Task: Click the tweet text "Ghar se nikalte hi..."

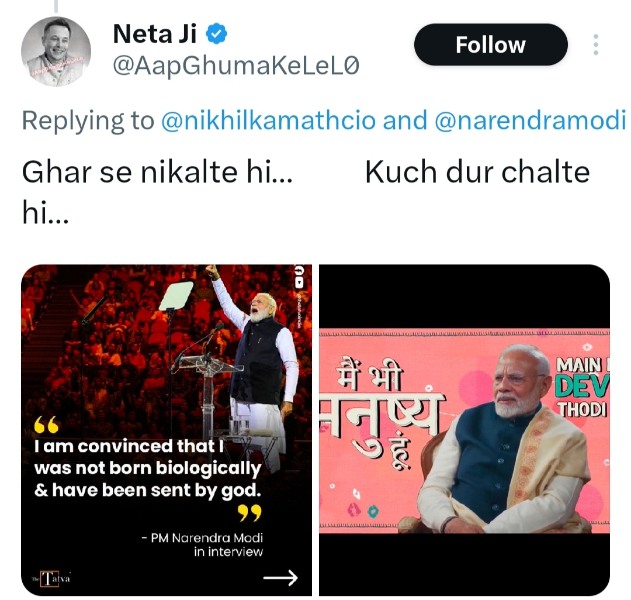Action: coord(157,172)
